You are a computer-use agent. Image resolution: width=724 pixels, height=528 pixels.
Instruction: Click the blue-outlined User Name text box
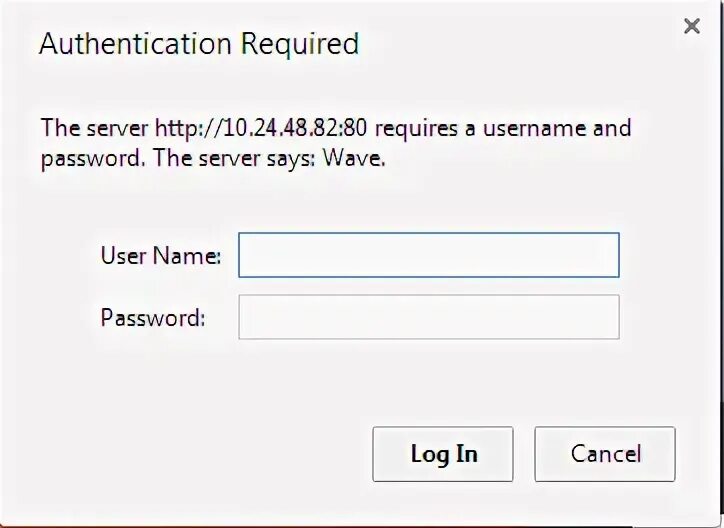click(429, 255)
